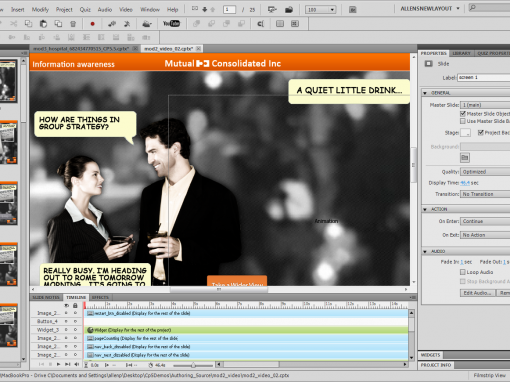
Task: Go to previous slide with up arrow
Action: (x=213, y=9)
